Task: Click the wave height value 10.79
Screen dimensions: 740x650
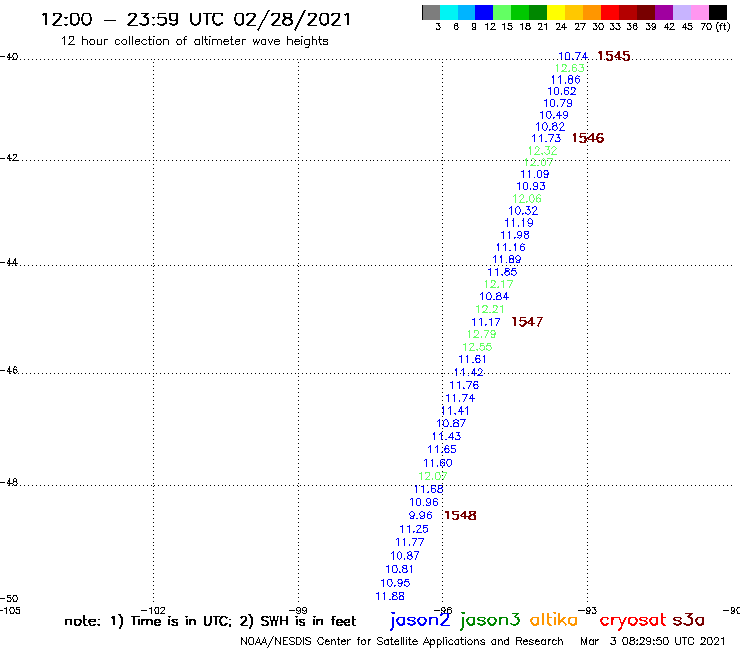Action: (x=558, y=103)
